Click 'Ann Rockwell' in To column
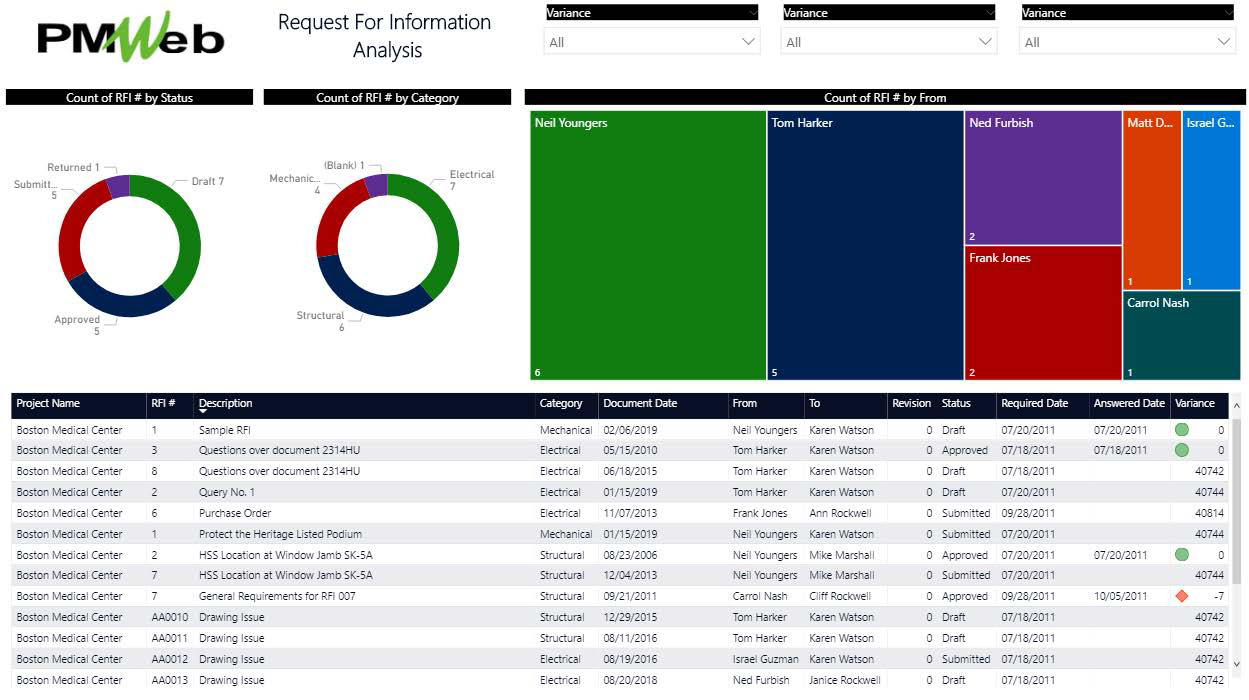Image resolution: width=1249 pixels, height=700 pixels. click(x=840, y=513)
